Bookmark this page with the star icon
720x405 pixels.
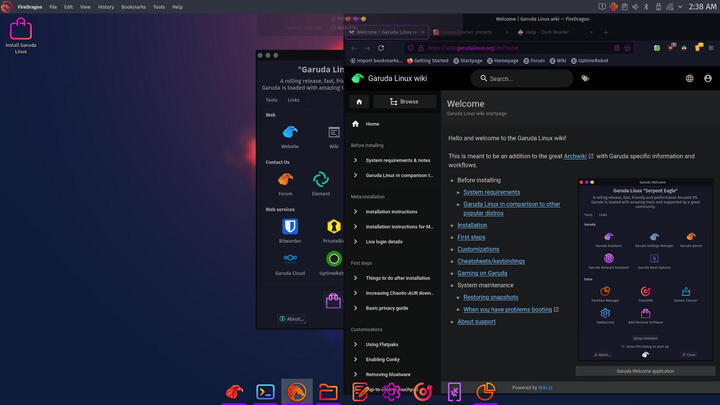pos(627,48)
